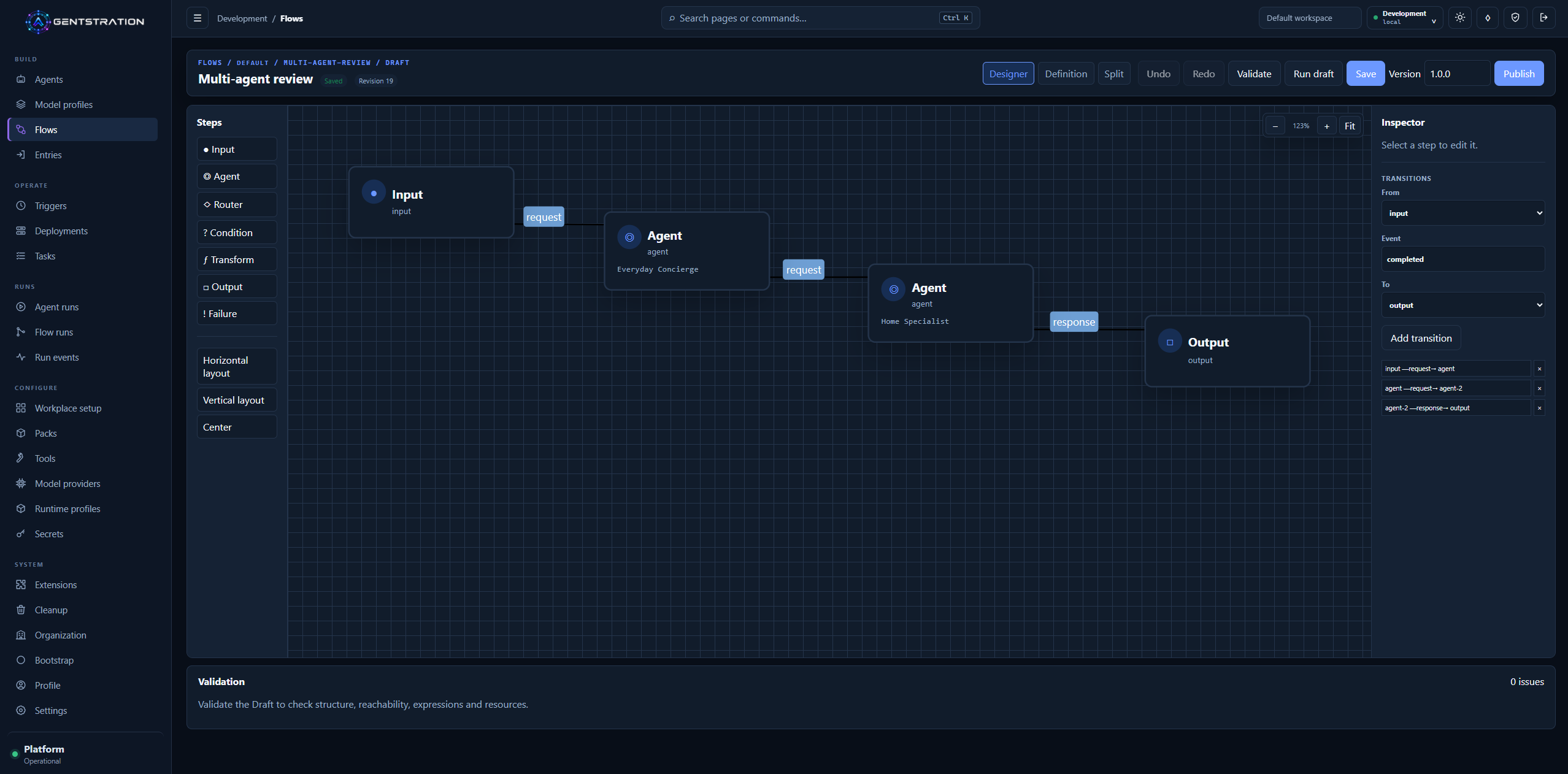Open Extensions page
The height and width of the screenshot is (774, 1568).
pos(82,584)
